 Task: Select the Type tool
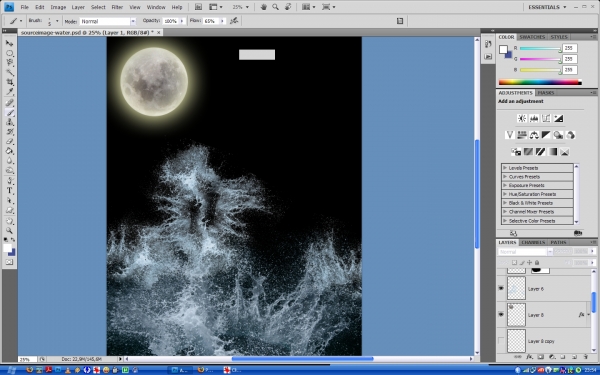10,191
